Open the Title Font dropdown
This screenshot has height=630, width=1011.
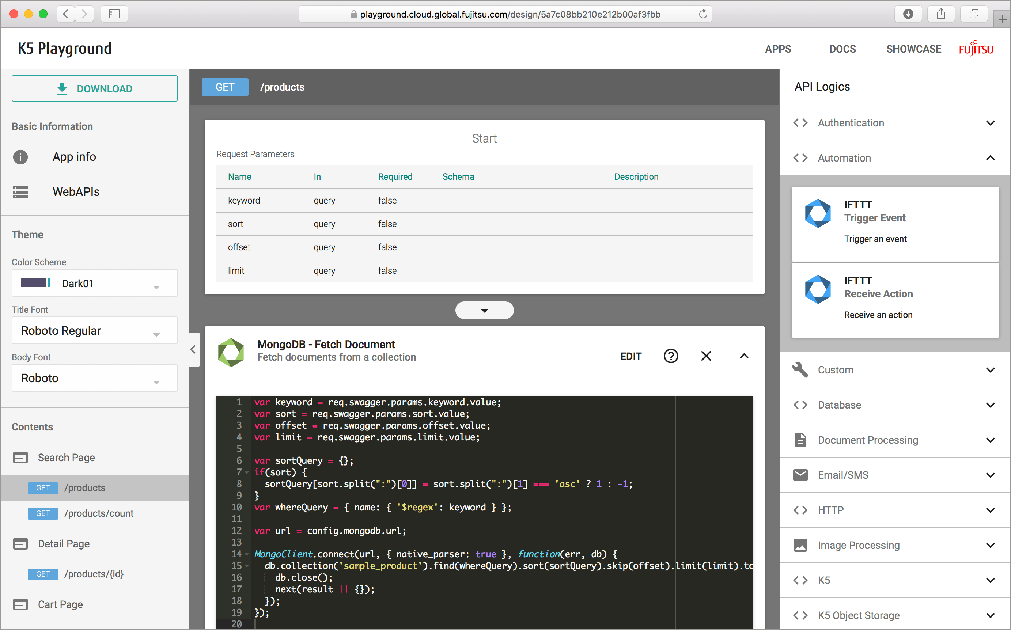click(x=94, y=331)
